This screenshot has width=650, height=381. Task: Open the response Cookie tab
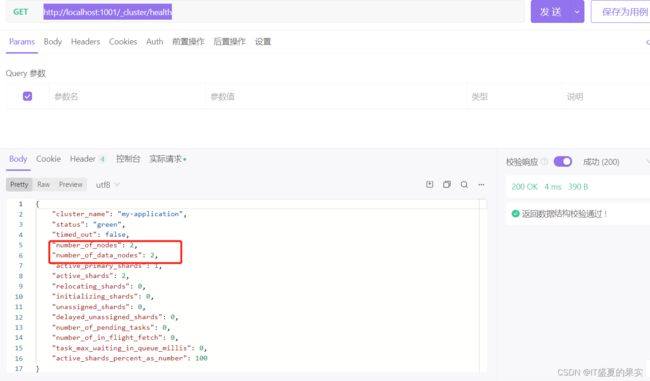[x=48, y=159]
